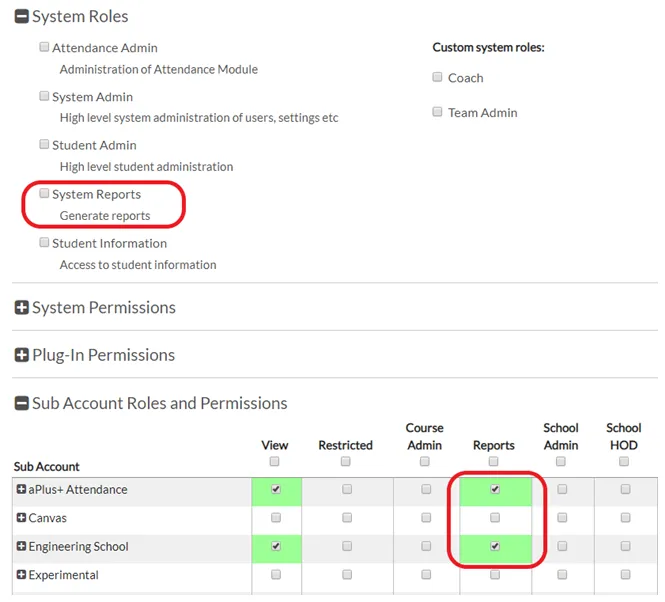Click the Sub Account column header

47,467
